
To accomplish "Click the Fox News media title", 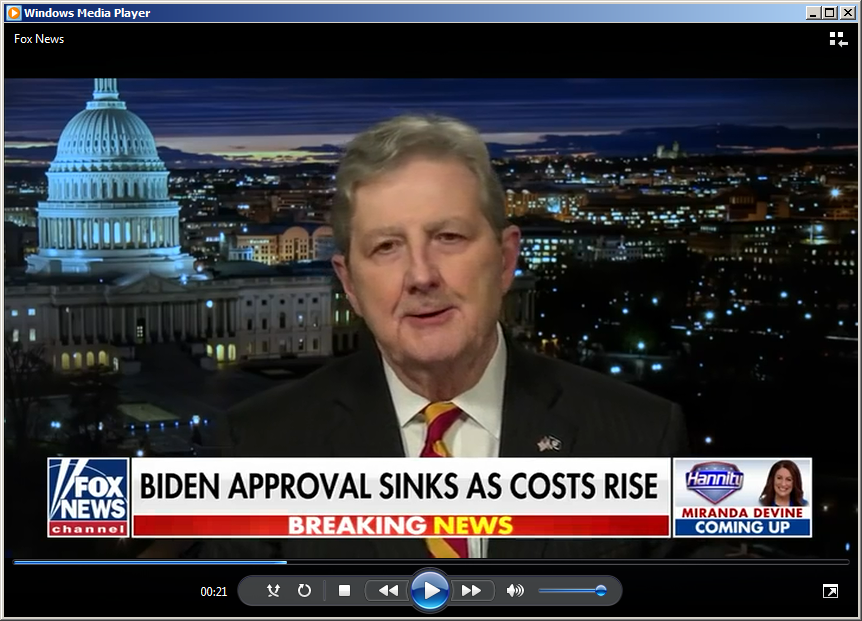I will 39,39.
